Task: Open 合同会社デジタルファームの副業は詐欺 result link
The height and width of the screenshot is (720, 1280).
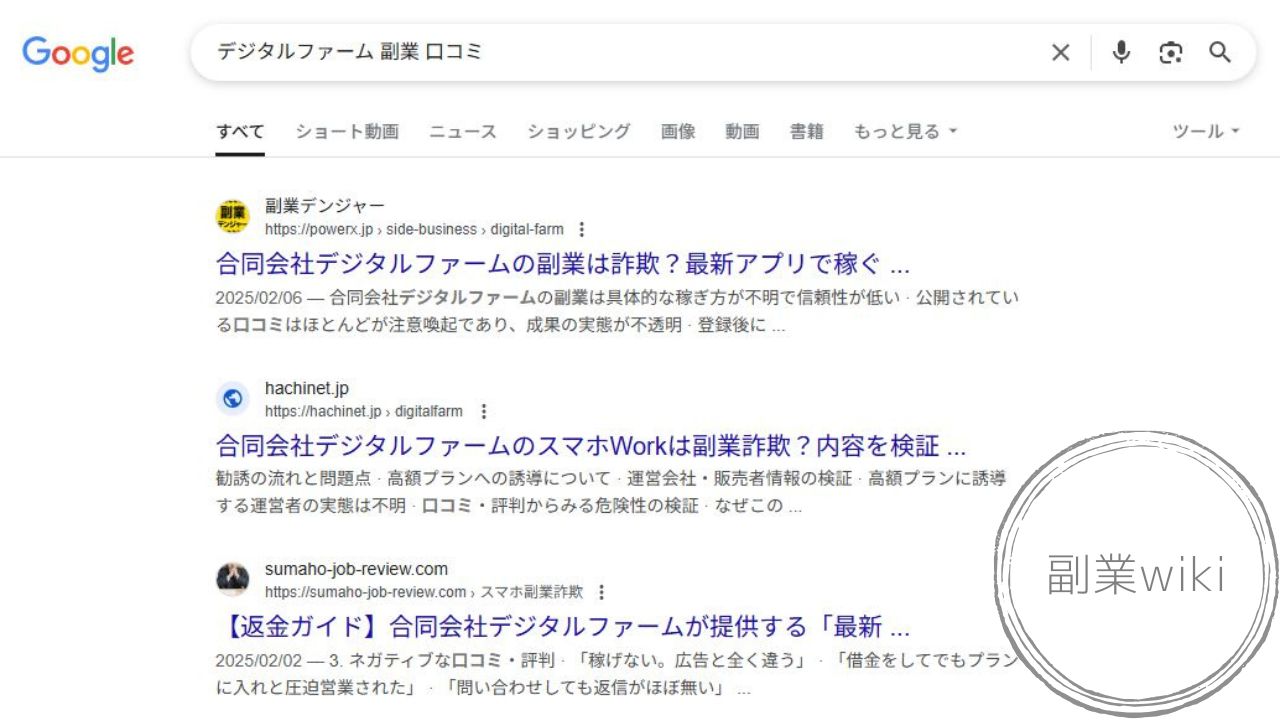Action: (x=563, y=264)
